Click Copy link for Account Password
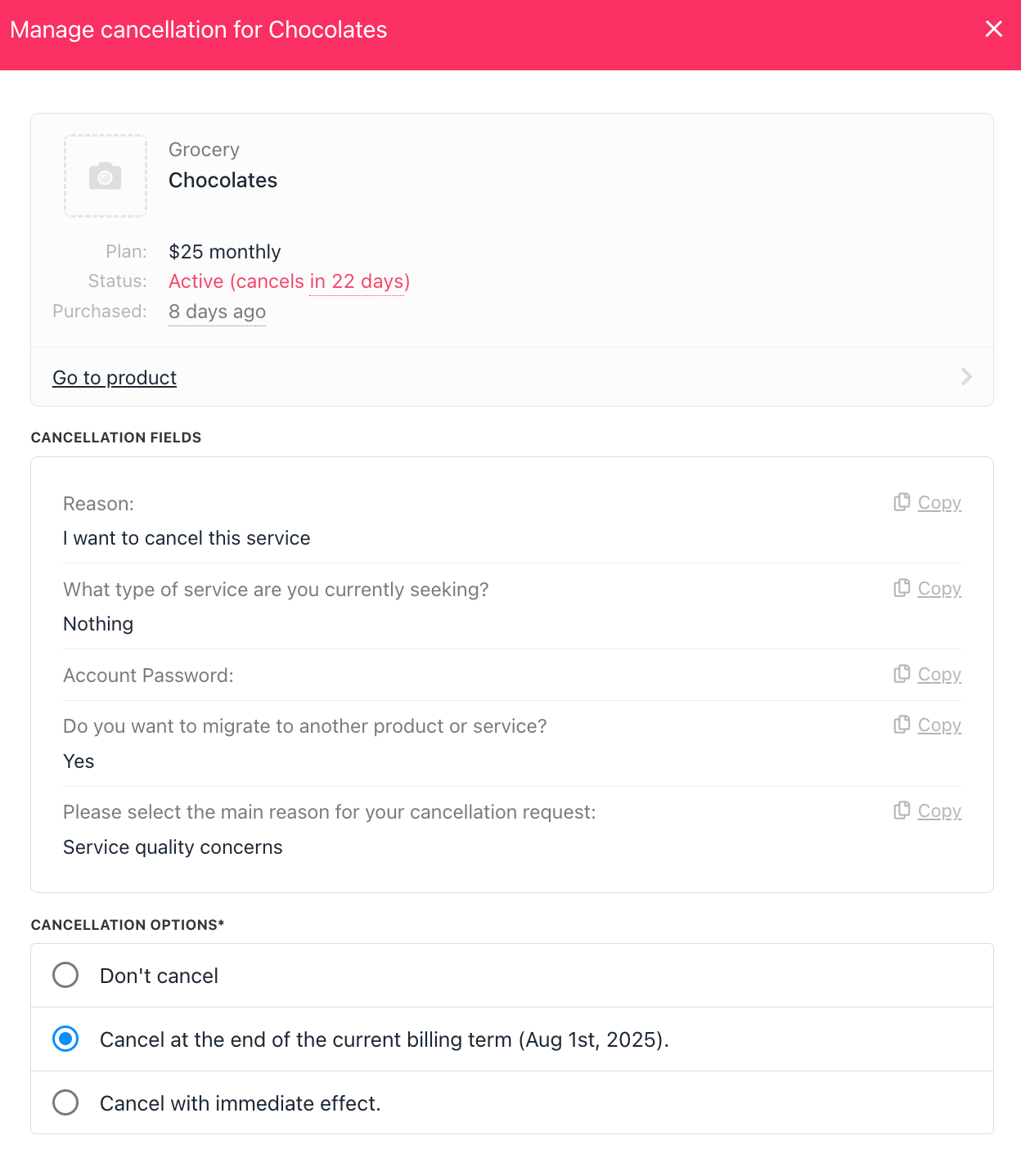Viewport: 1021px width, 1176px height. point(939,675)
